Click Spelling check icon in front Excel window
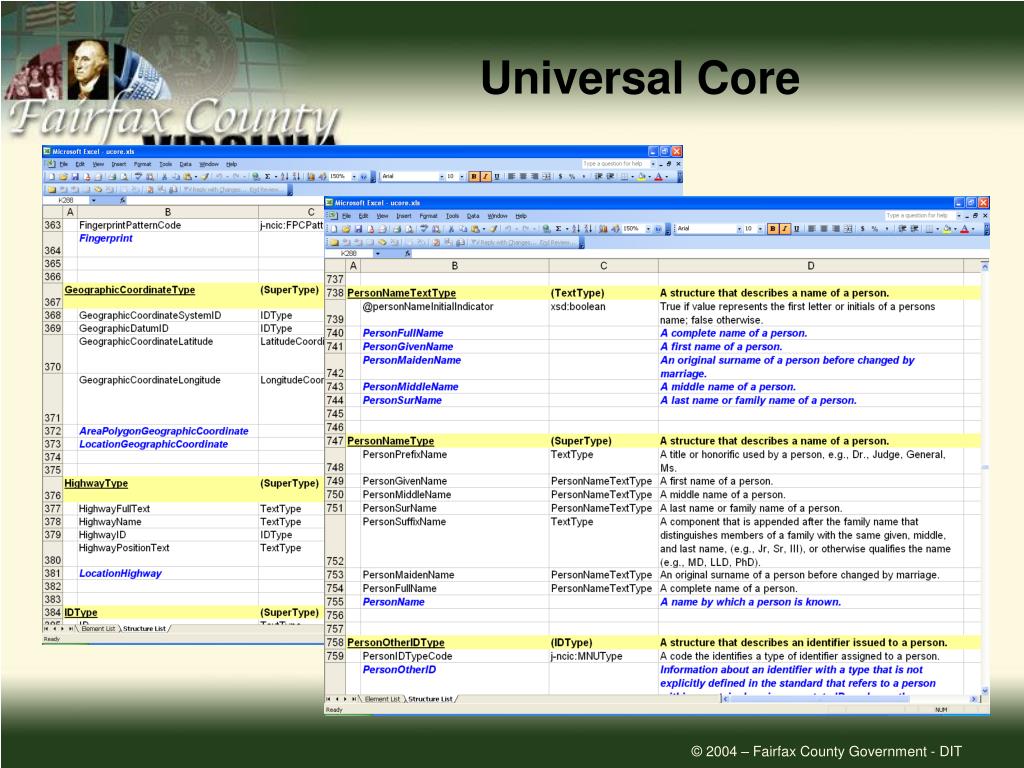 [x=424, y=229]
